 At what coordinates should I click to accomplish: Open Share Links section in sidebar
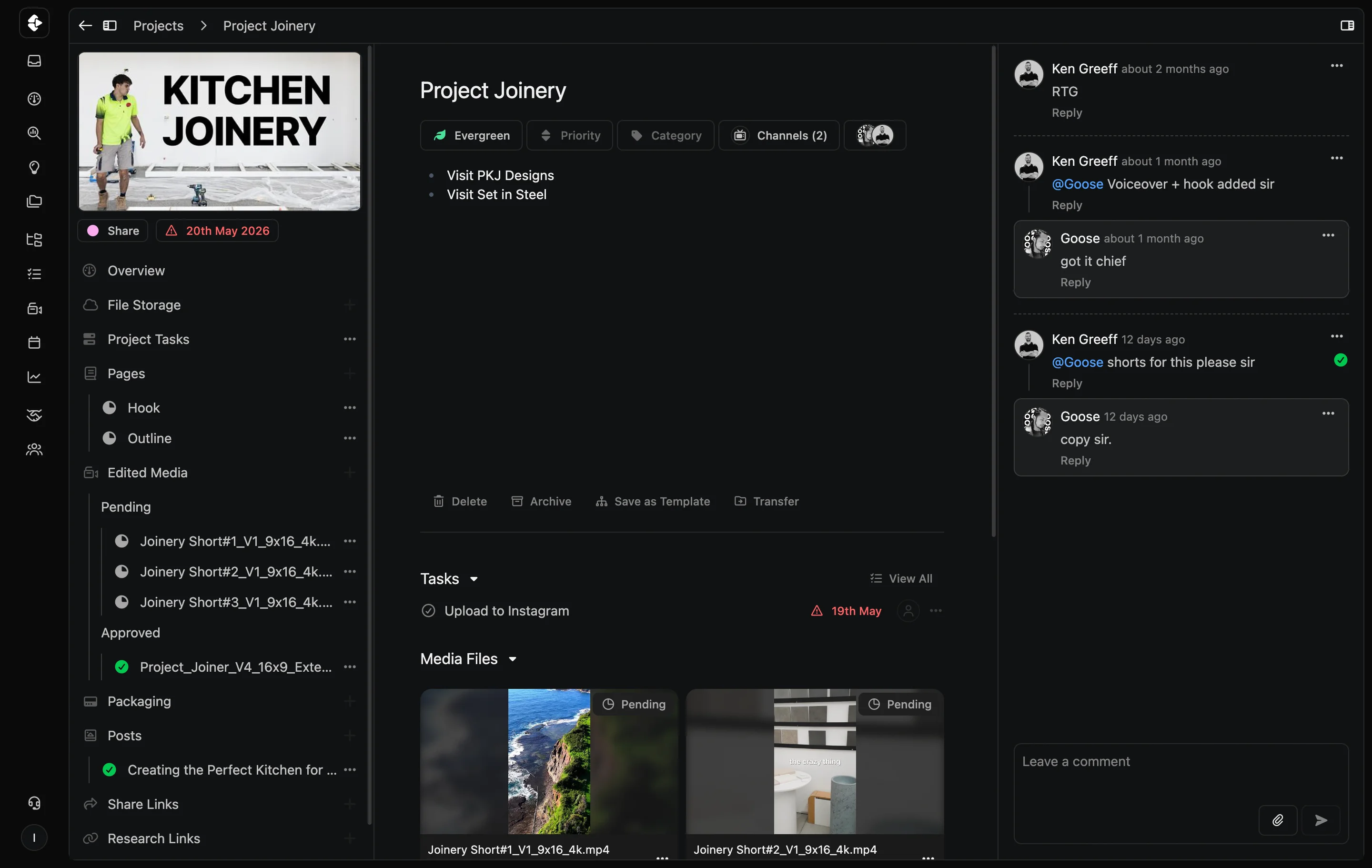click(x=143, y=804)
